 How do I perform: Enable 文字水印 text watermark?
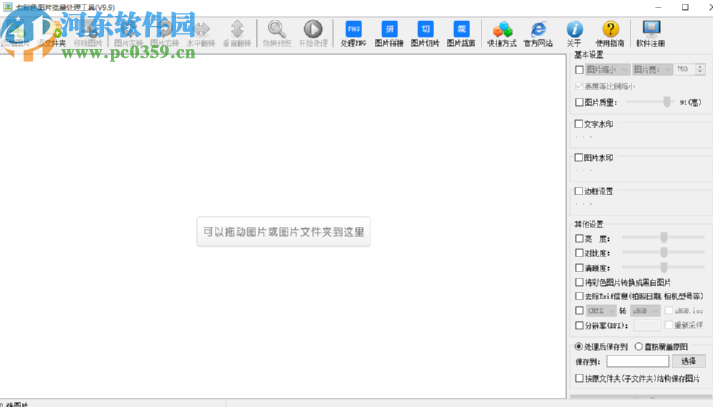click(x=579, y=124)
